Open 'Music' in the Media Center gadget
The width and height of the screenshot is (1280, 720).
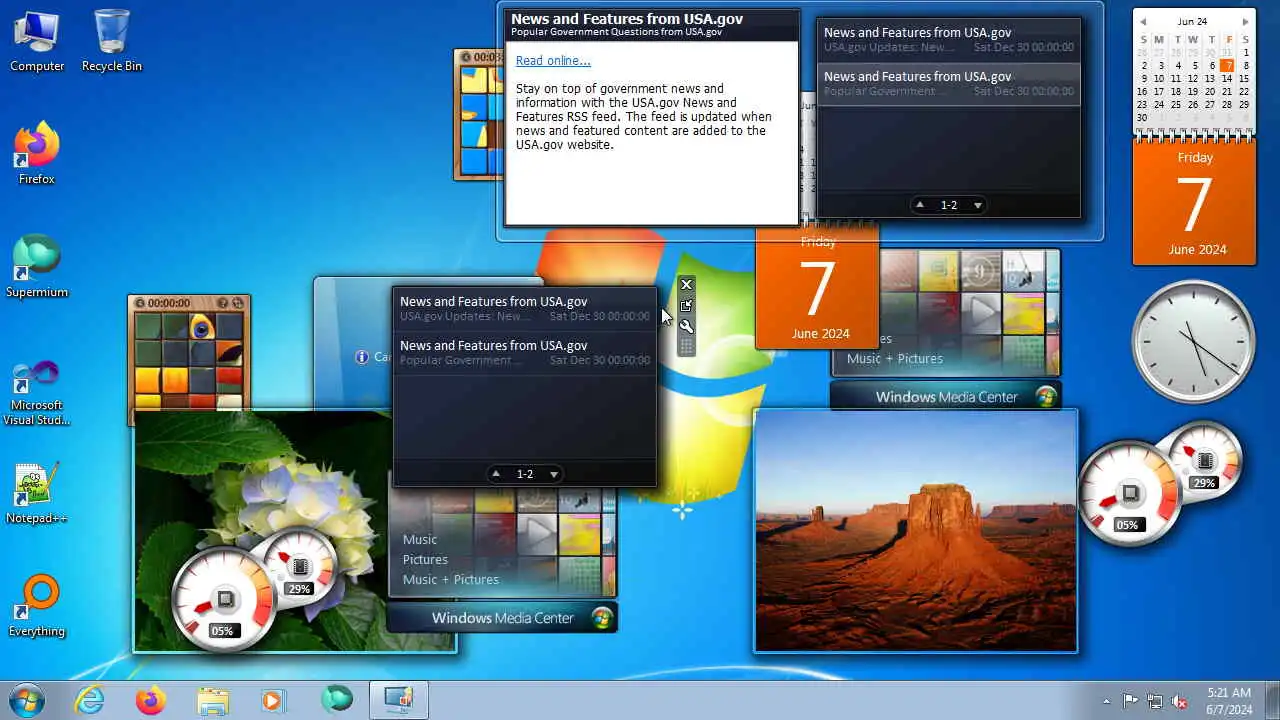tap(420, 539)
